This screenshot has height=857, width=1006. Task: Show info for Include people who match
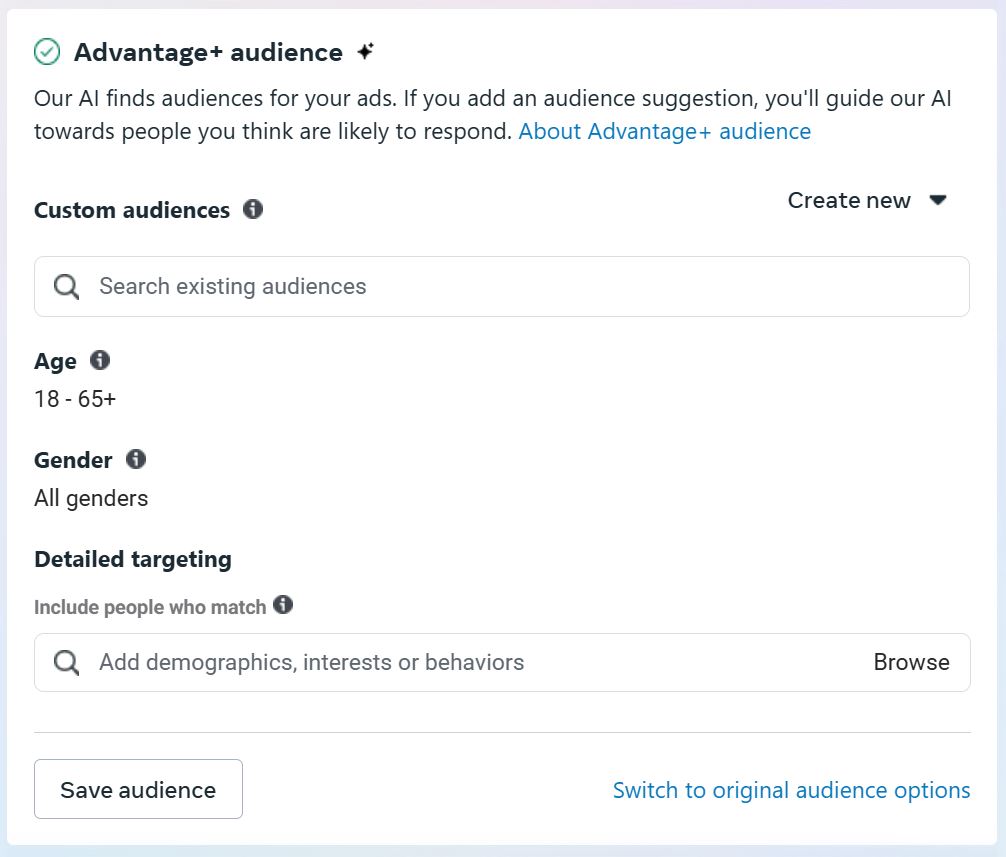click(x=283, y=605)
